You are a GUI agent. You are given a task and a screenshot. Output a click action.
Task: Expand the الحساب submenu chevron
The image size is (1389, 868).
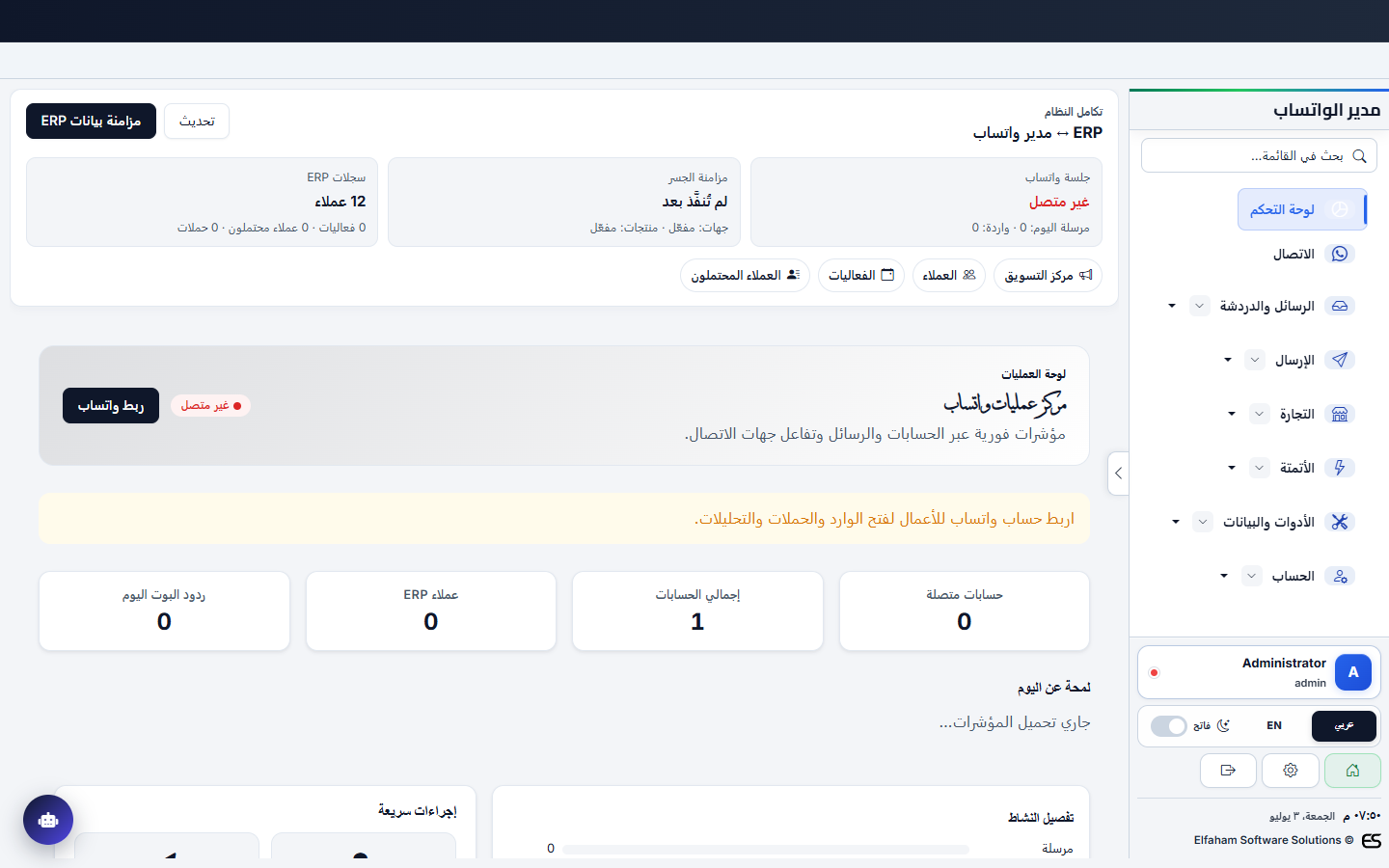click(x=1251, y=576)
